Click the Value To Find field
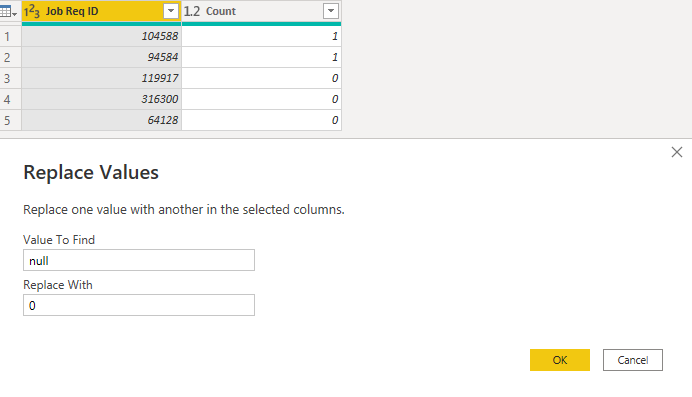Screen dimensions: 692x397 pos(139,260)
